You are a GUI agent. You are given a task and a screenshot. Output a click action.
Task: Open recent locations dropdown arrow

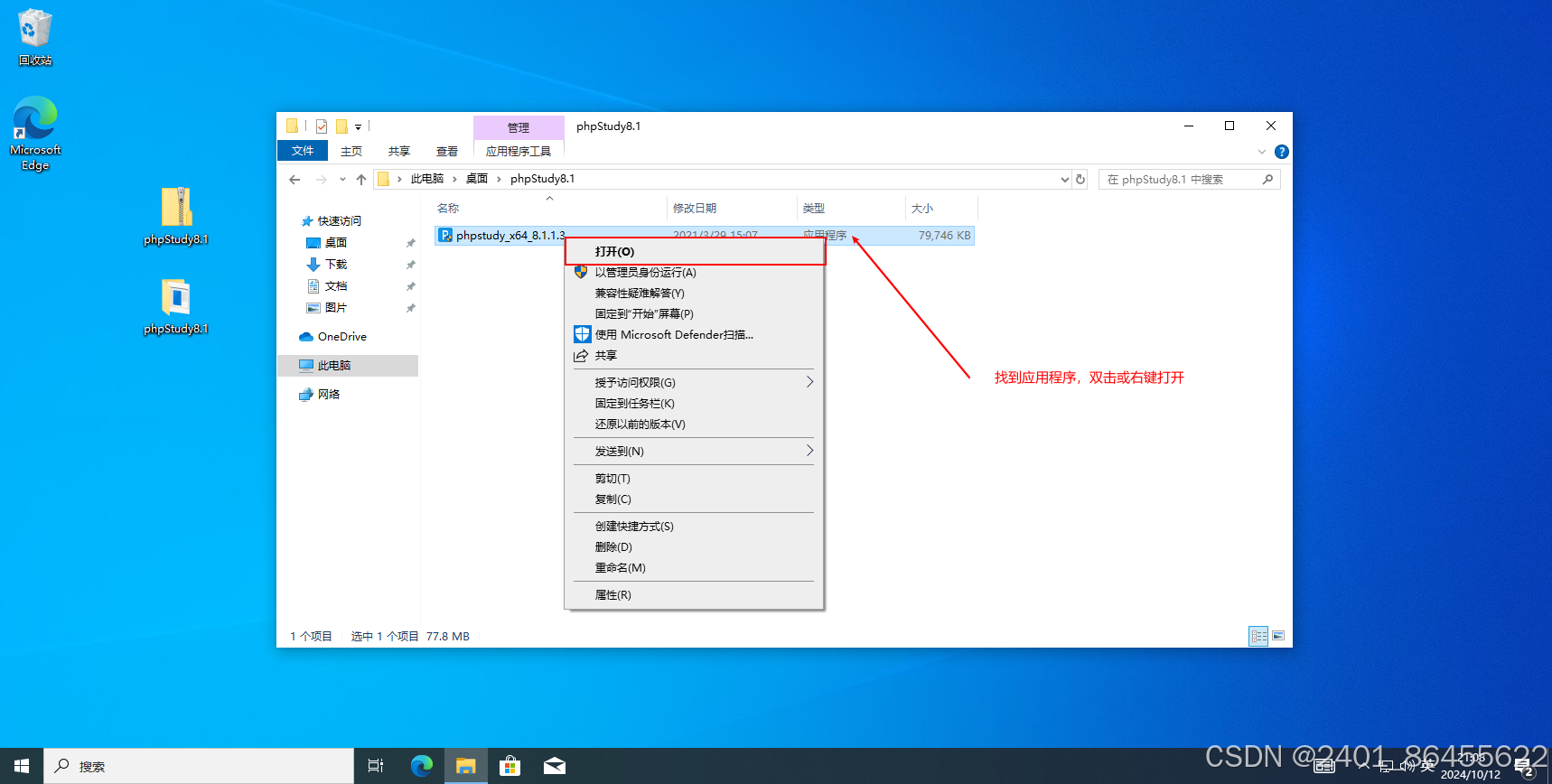(342, 180)
